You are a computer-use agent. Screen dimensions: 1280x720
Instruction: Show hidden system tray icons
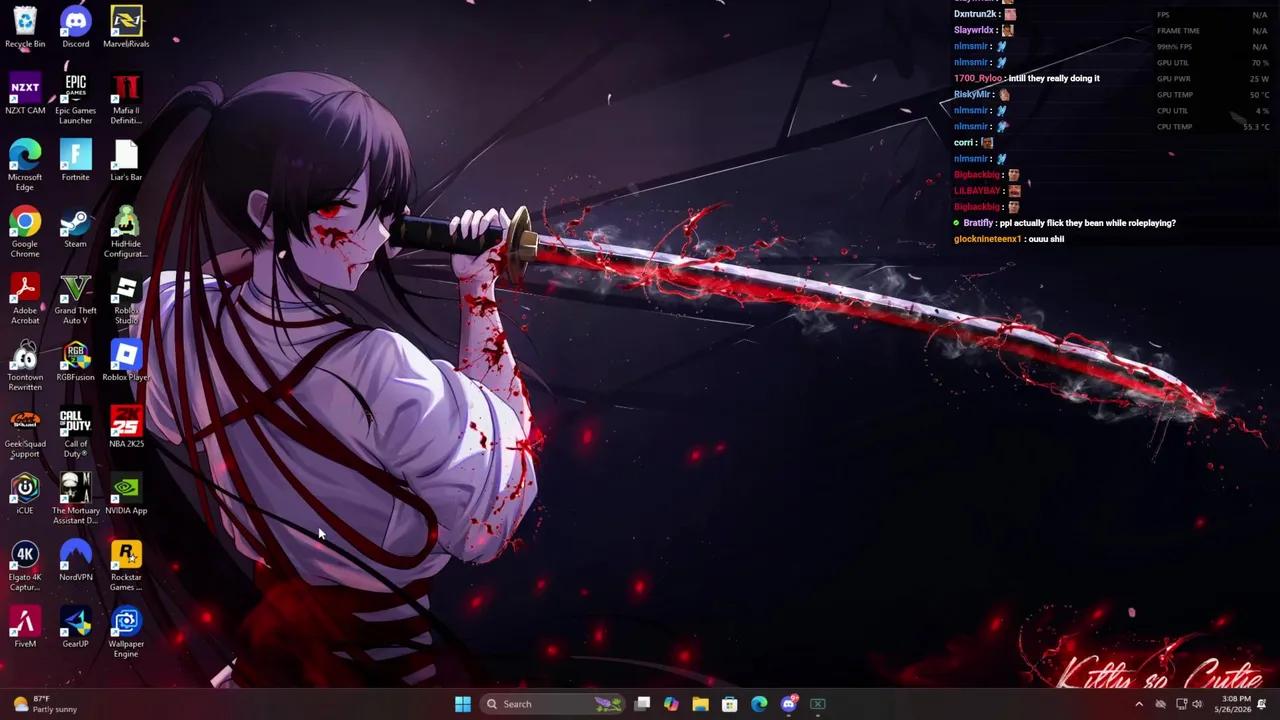tap(1138, 704)
